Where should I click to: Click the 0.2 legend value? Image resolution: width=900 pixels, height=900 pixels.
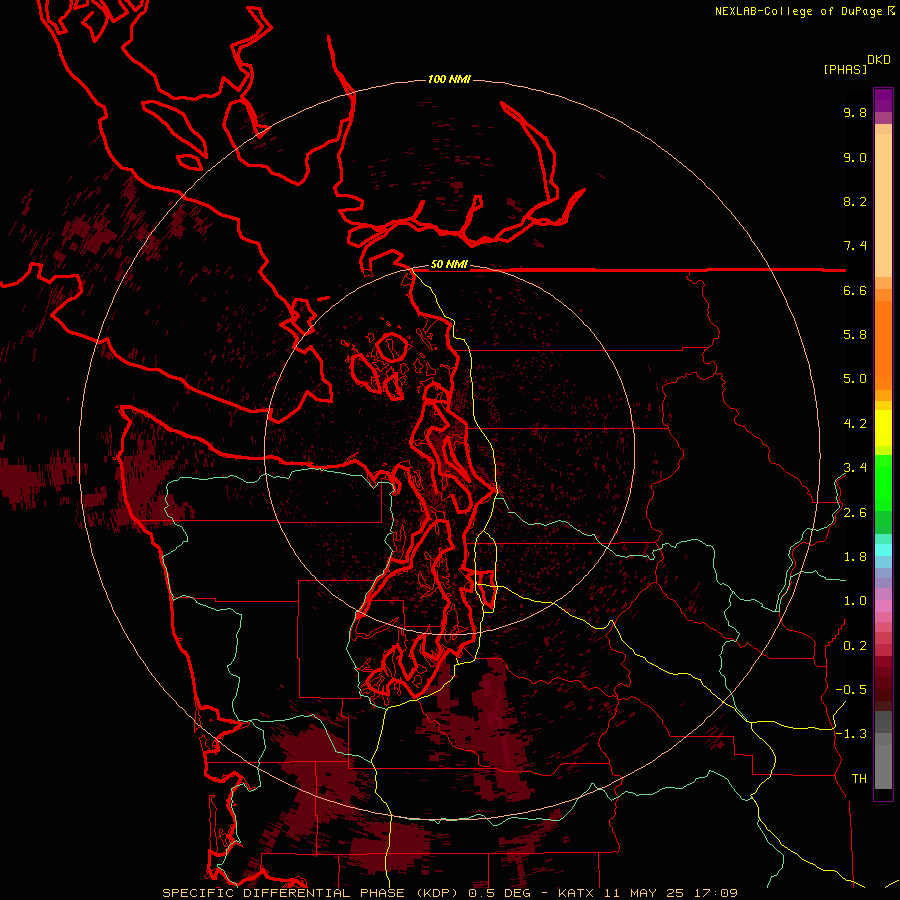pos(855,646)
